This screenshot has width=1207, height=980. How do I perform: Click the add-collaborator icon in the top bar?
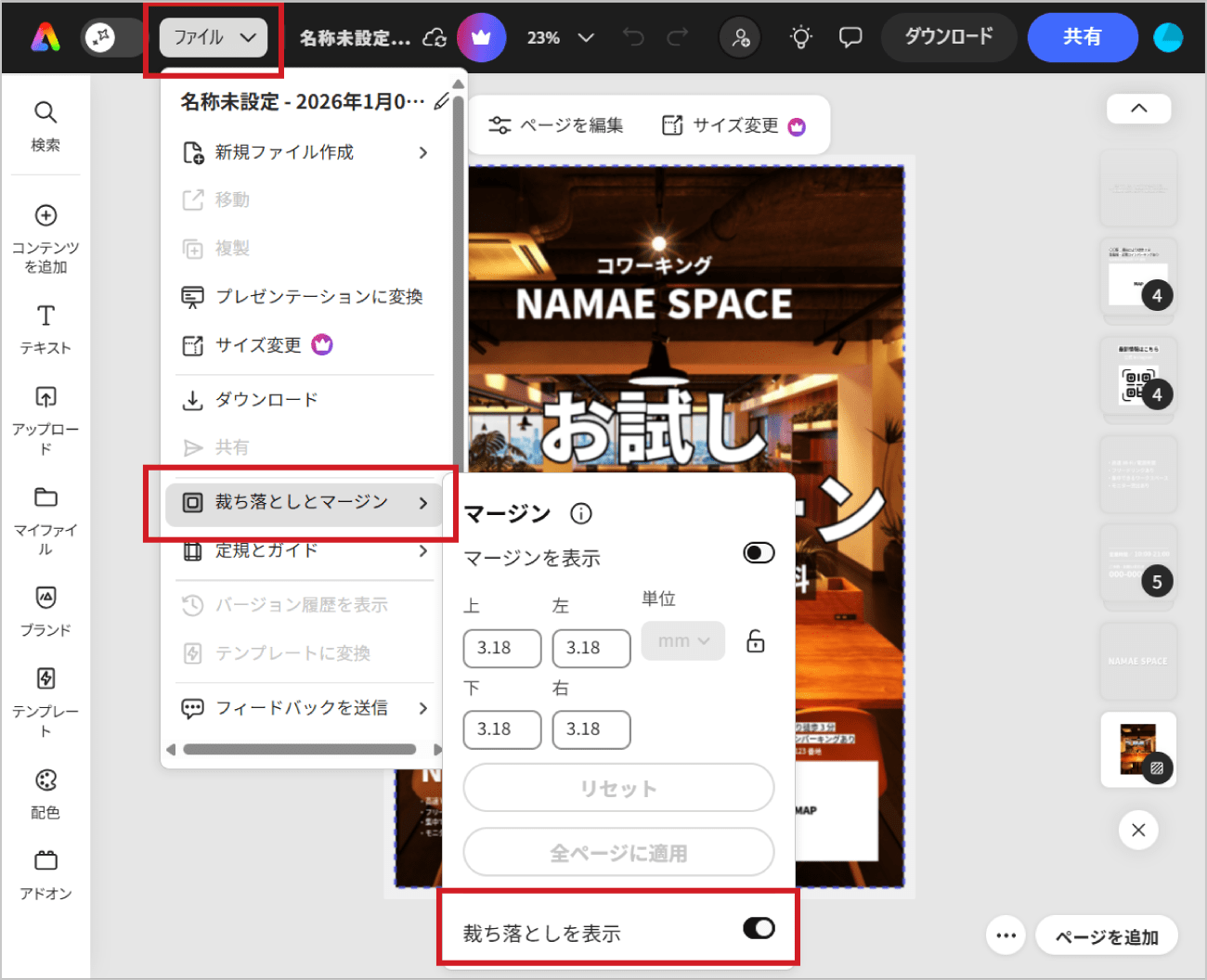(740, 37)
